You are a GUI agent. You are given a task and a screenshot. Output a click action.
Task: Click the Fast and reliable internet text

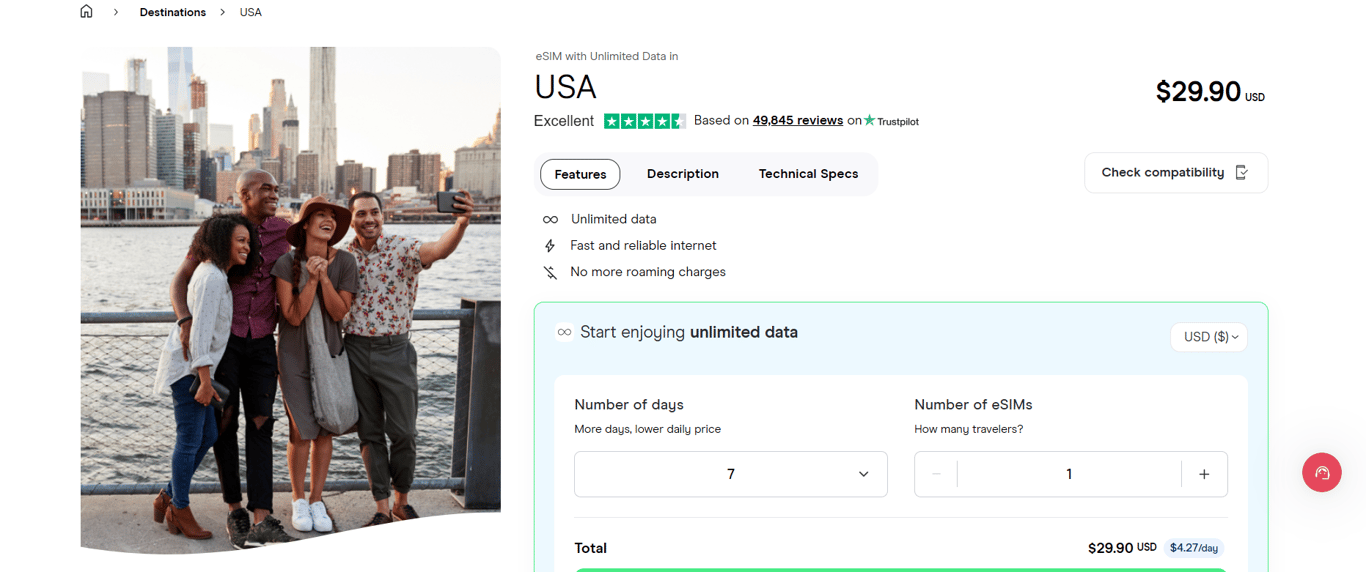click(643, 245)
